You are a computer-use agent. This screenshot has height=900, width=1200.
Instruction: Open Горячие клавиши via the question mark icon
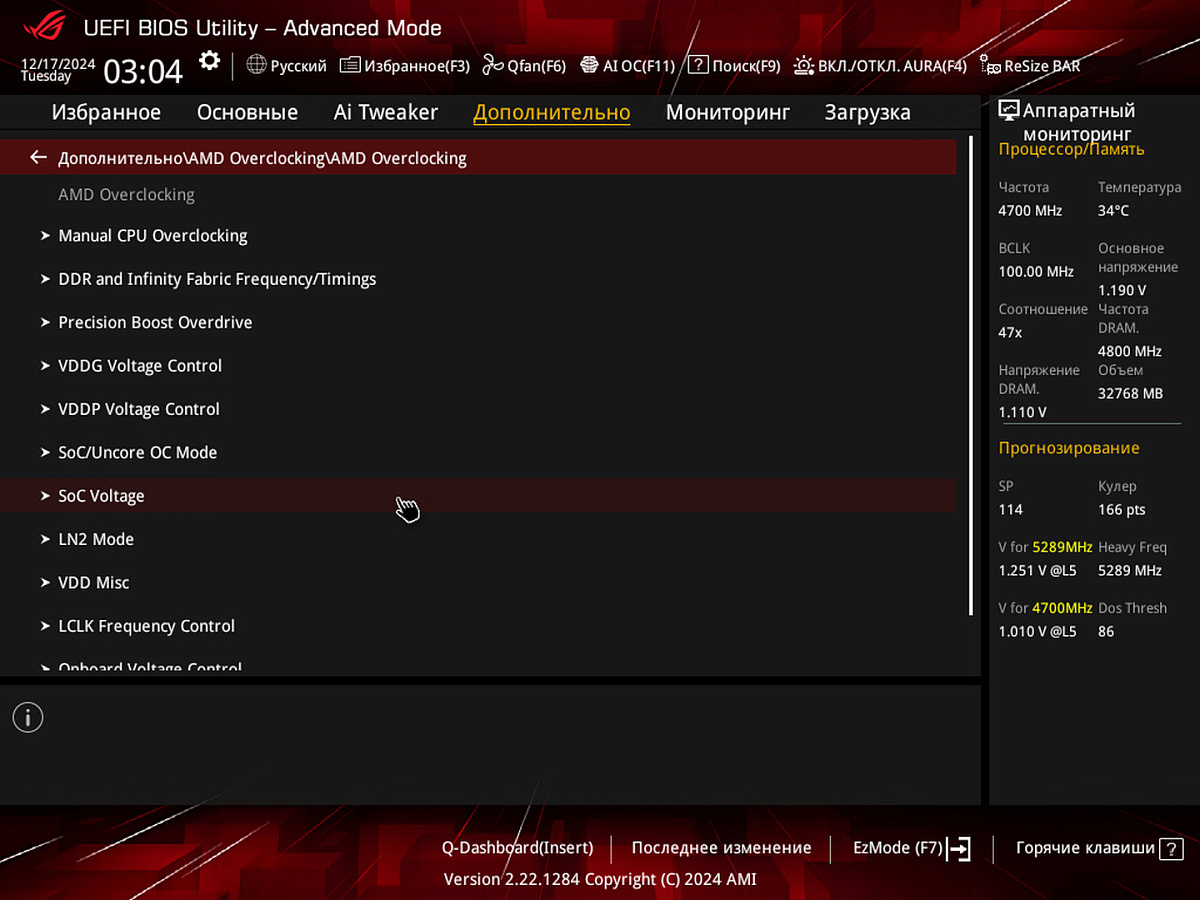tap(1171, 848)
